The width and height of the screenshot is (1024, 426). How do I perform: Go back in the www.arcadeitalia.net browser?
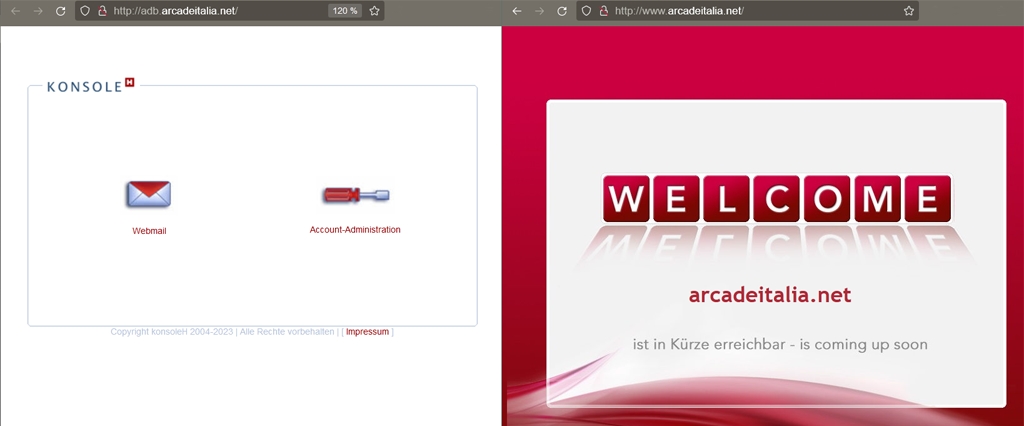(517, 11)
